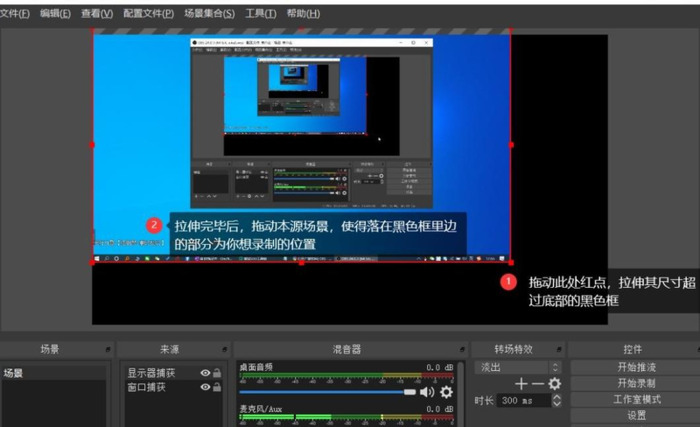Click the 300 ms duration field
This screenshot has width=700, height=427.
(x=524, y=400)
